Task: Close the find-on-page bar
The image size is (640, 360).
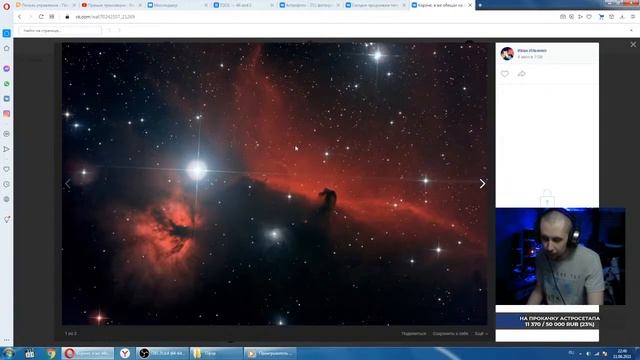Action: tap(631, 30)
